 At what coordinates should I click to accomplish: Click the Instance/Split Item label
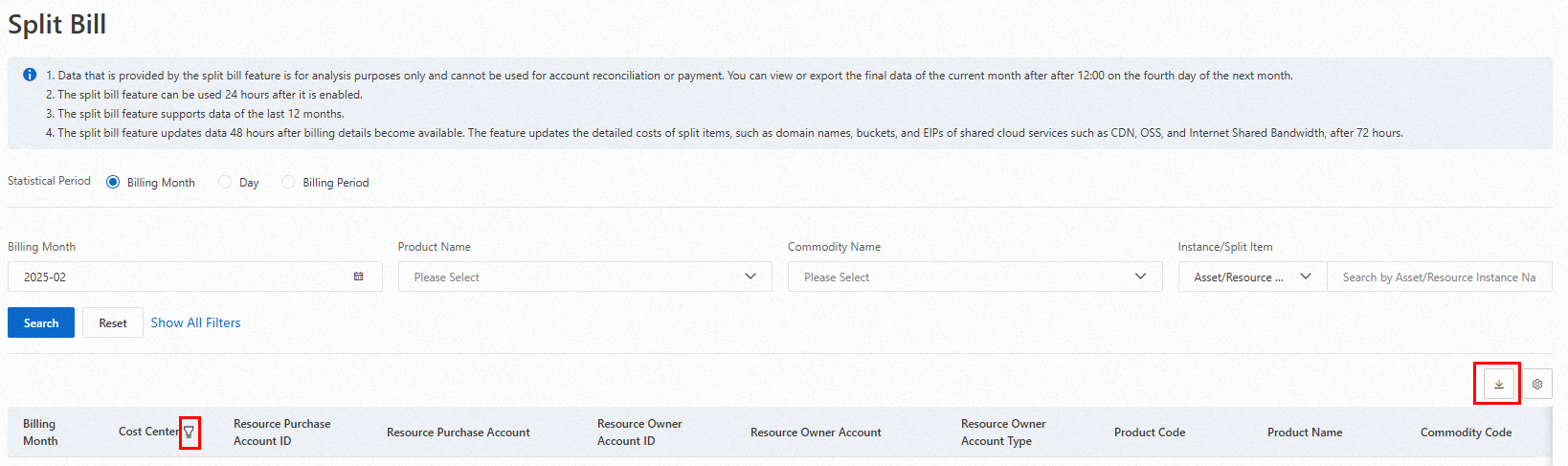(x=1225, y=247)
